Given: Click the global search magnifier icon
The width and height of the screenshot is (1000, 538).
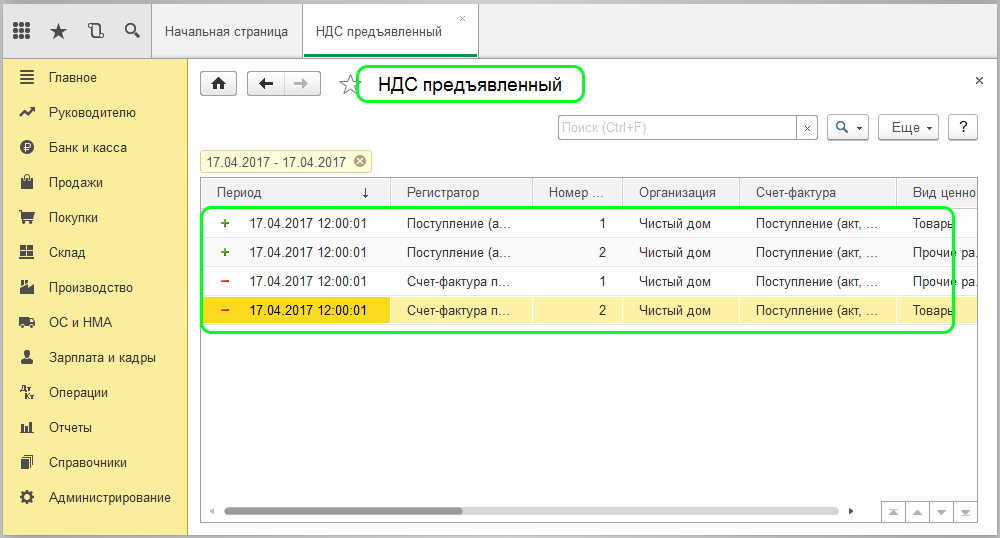Looking at the screenshot, I should [131, 31].
